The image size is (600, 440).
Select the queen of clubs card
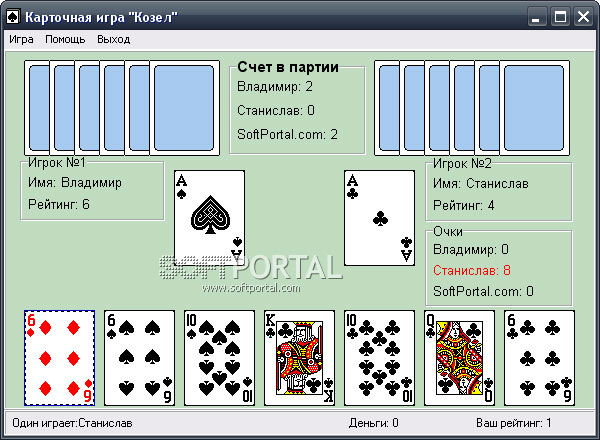(459, 358)
